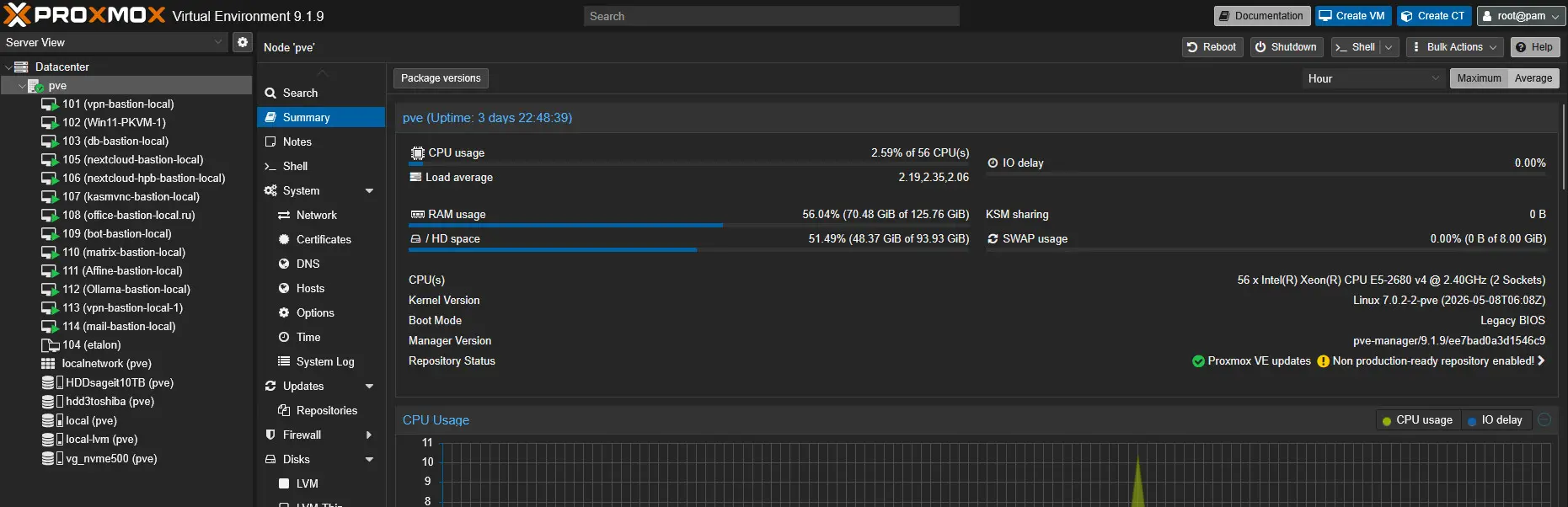Image resolution: width=1568 pixels, height=507 pixels.
Task: Open Options menu item
Action: click(320, 312)
